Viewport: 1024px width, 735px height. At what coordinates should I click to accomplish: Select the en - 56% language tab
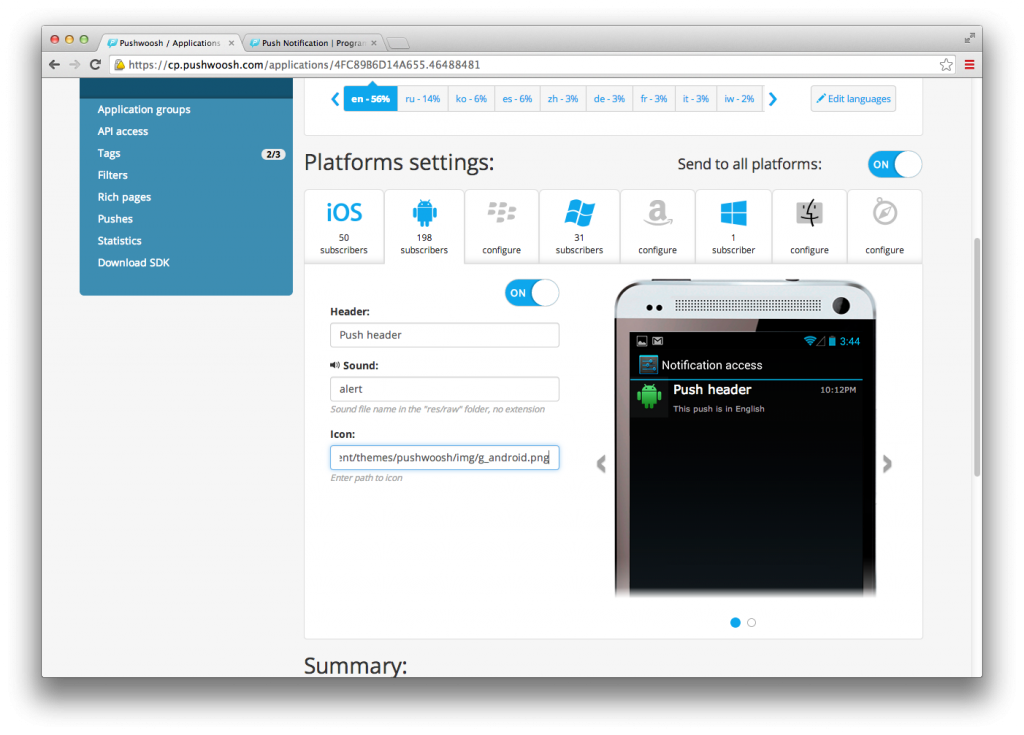pyautogui.click(x=370, y=99)
